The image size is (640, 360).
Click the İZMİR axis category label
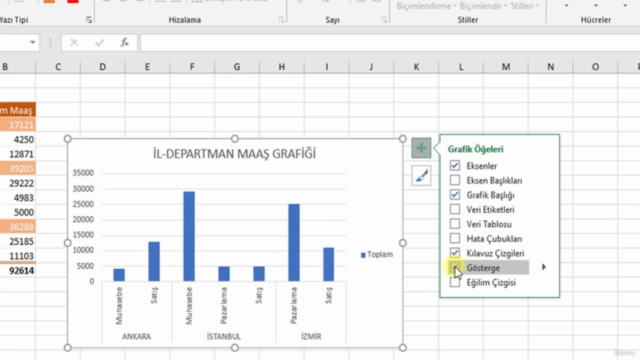click(x=311, y=336)
